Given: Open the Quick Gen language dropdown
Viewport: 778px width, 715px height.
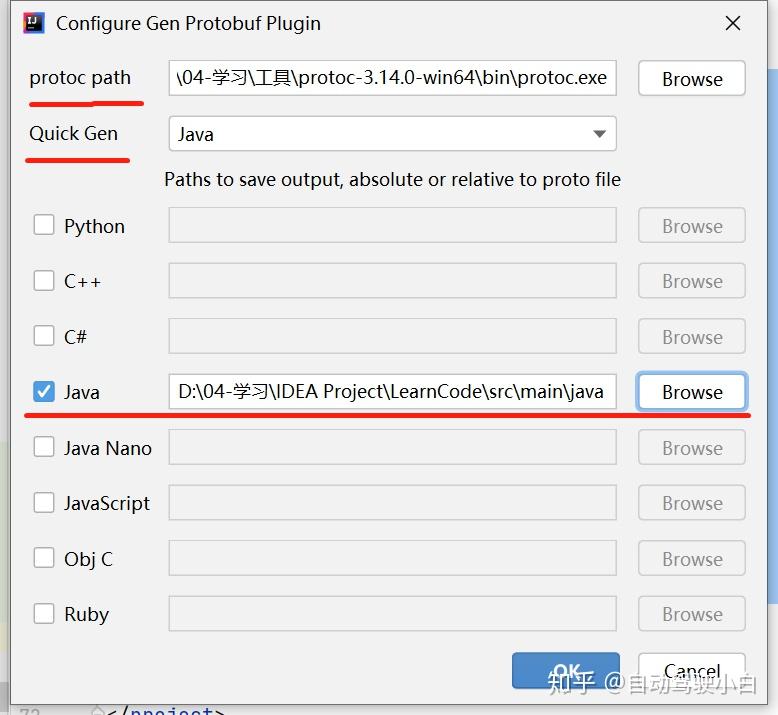Looking at the screenshot, I should [x=391, y=134].
